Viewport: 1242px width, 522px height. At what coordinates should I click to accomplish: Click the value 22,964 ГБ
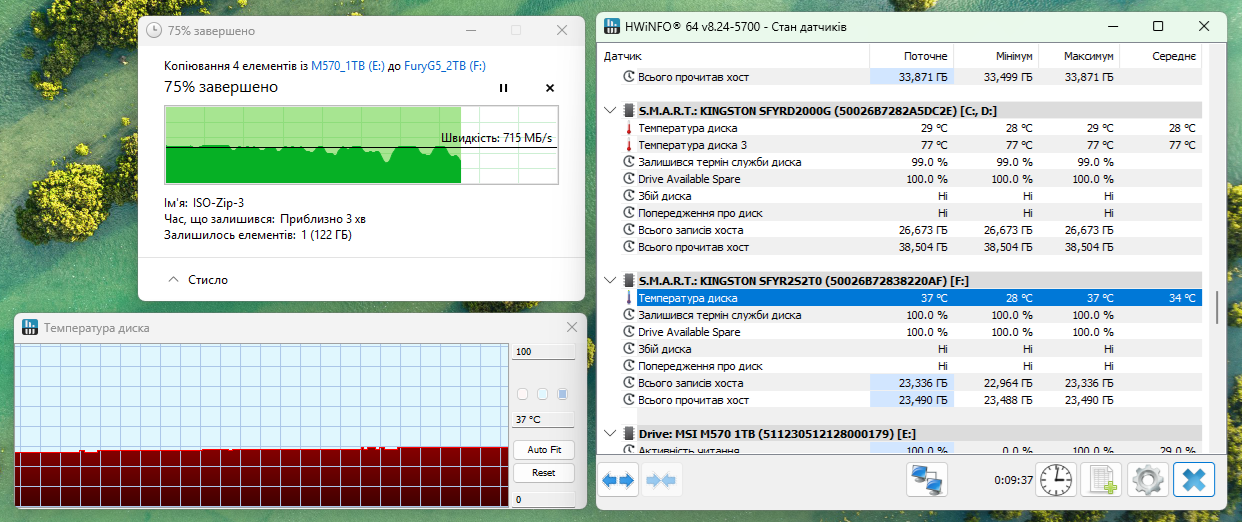[1008, 383]
